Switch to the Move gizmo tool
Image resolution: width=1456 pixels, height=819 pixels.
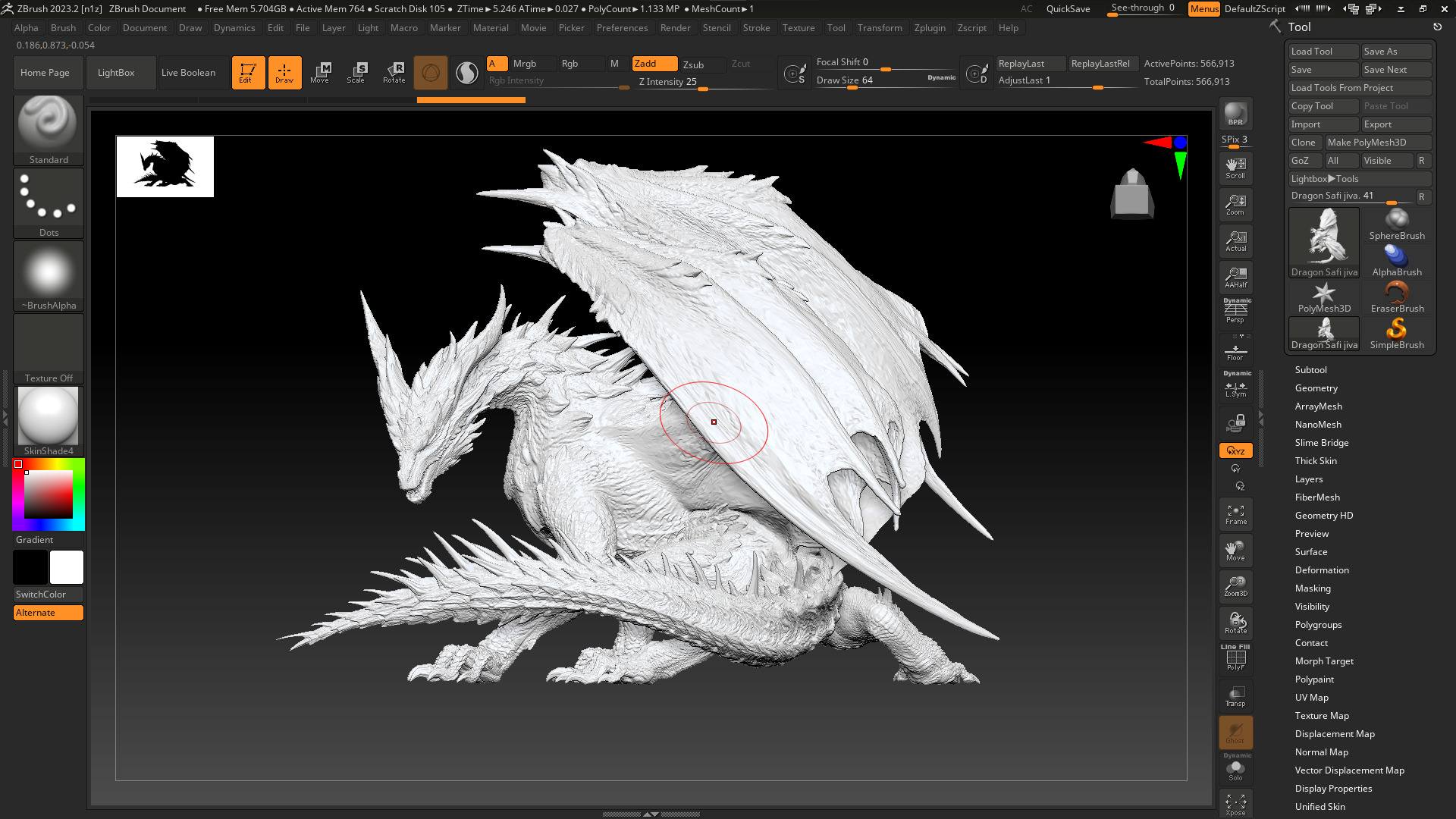coord(321,73)
